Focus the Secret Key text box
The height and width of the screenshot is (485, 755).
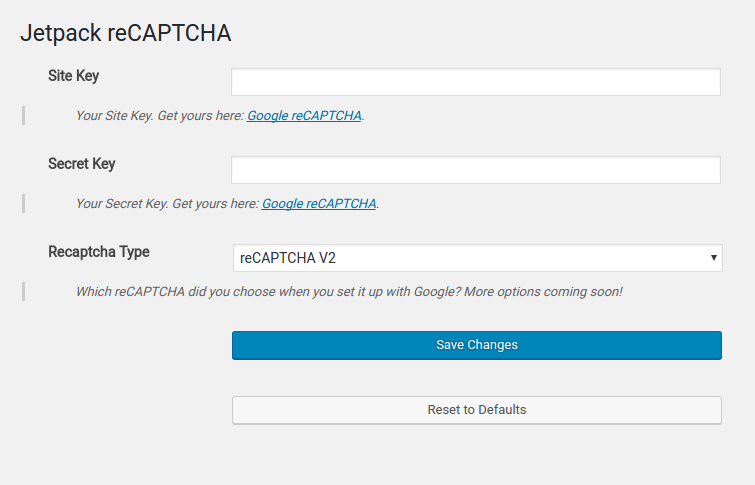pyautogui.click(x=476, y=170)
